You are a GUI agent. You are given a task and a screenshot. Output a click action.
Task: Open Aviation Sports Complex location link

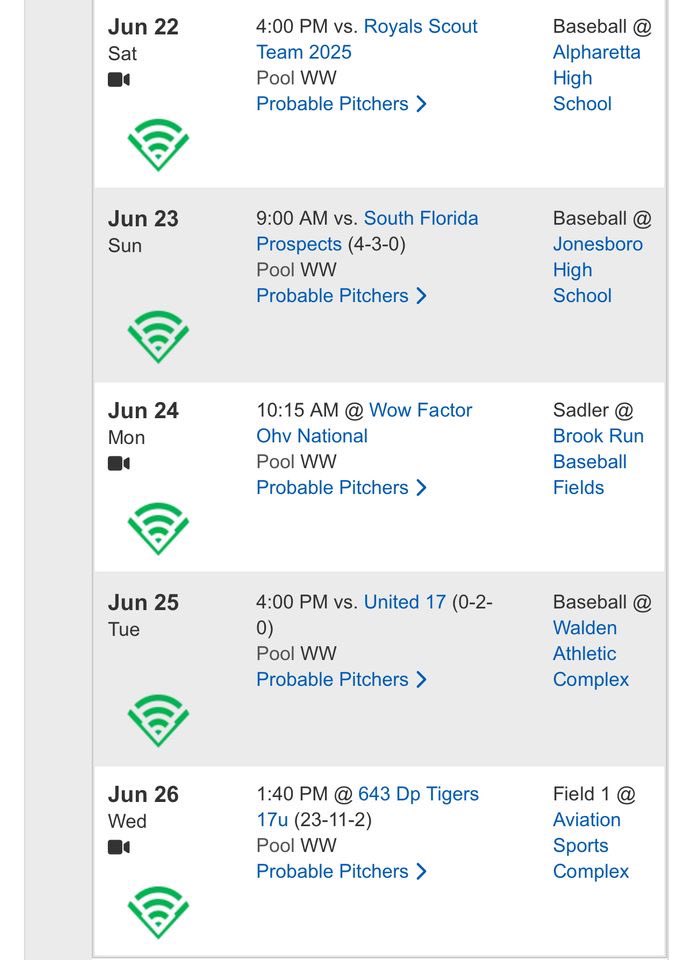pos(591,846)
